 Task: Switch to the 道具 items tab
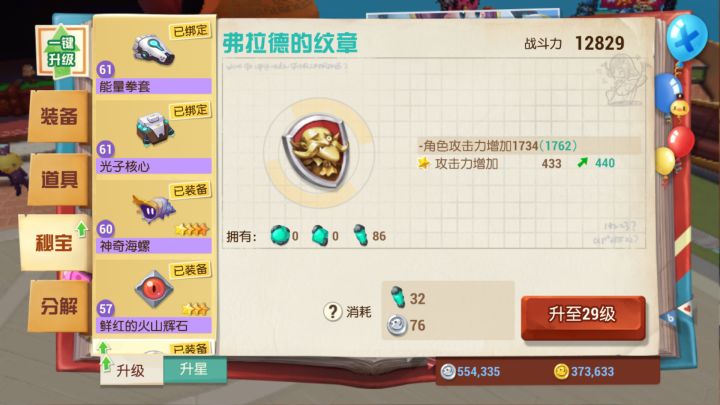(x=58, y=180)
